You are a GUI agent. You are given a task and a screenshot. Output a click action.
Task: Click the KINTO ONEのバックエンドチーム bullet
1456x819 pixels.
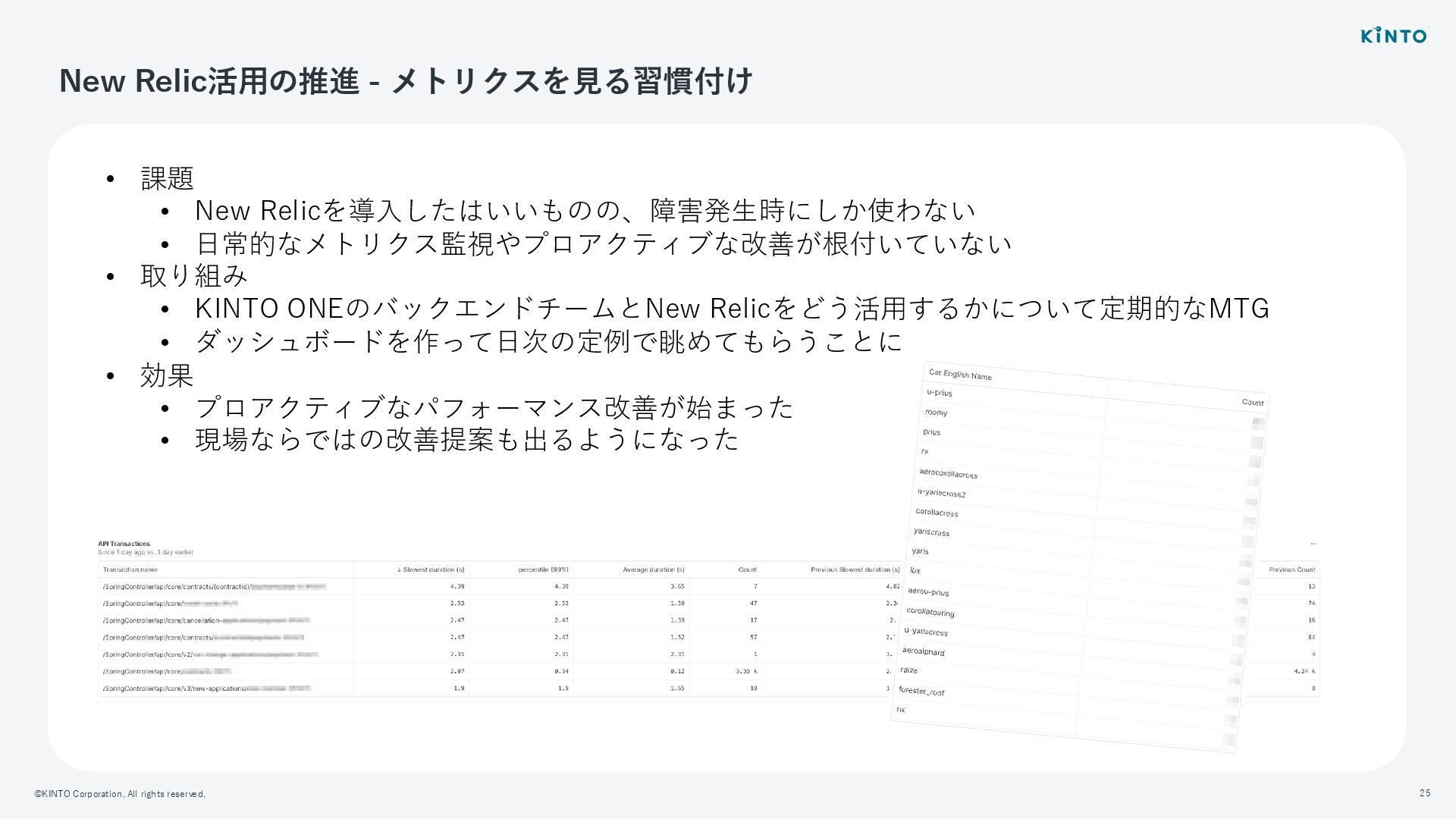[x=732, y=309]
